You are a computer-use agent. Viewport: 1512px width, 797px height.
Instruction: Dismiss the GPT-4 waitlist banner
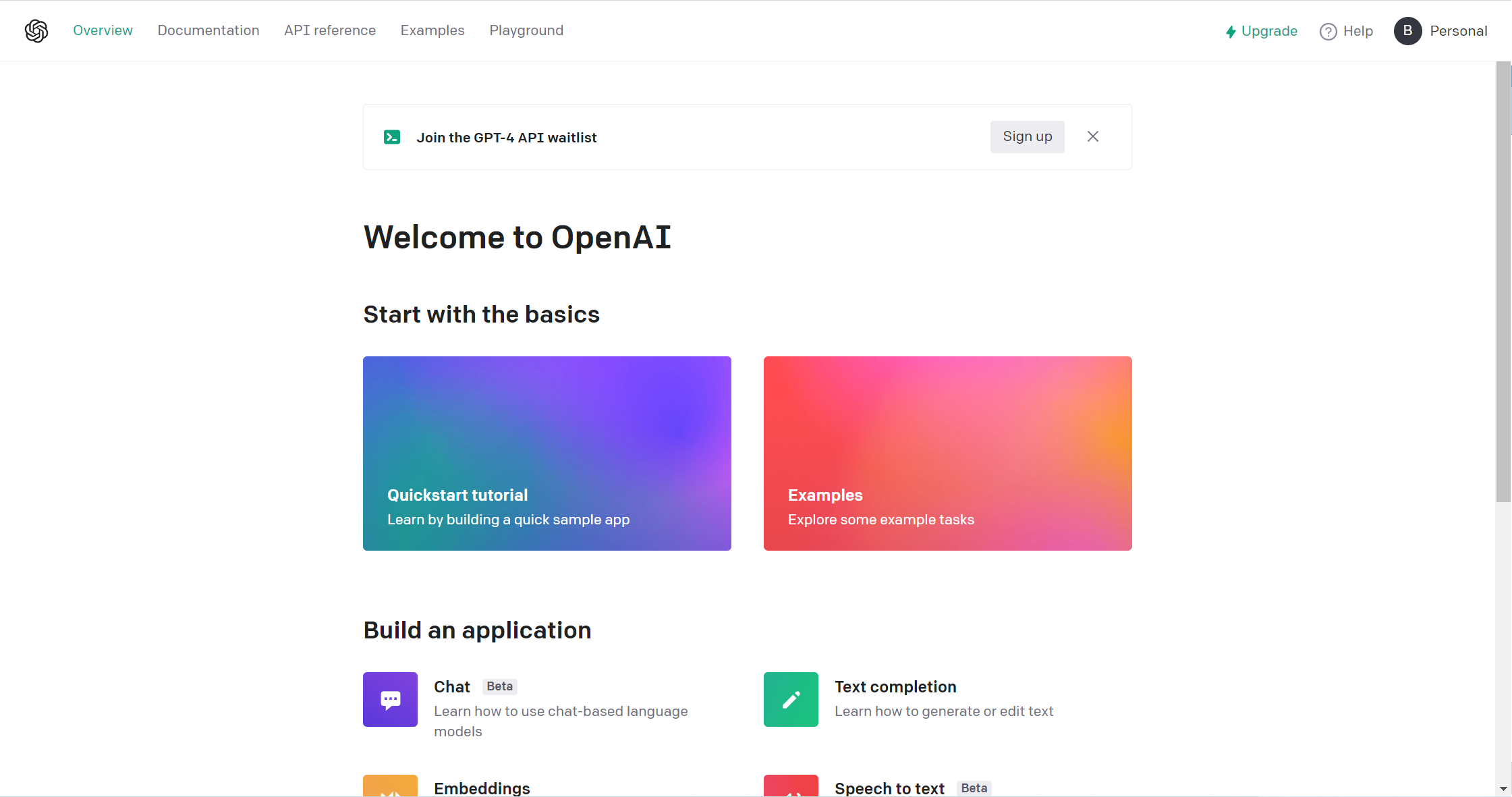[1093, 136]
